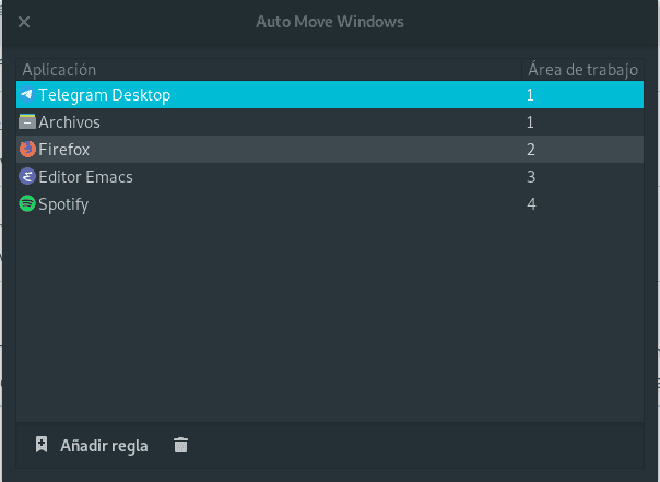Viewport: 660px width, 482px height.
Task: Select the Archivos rule row
Action: (x=330, y=122)
